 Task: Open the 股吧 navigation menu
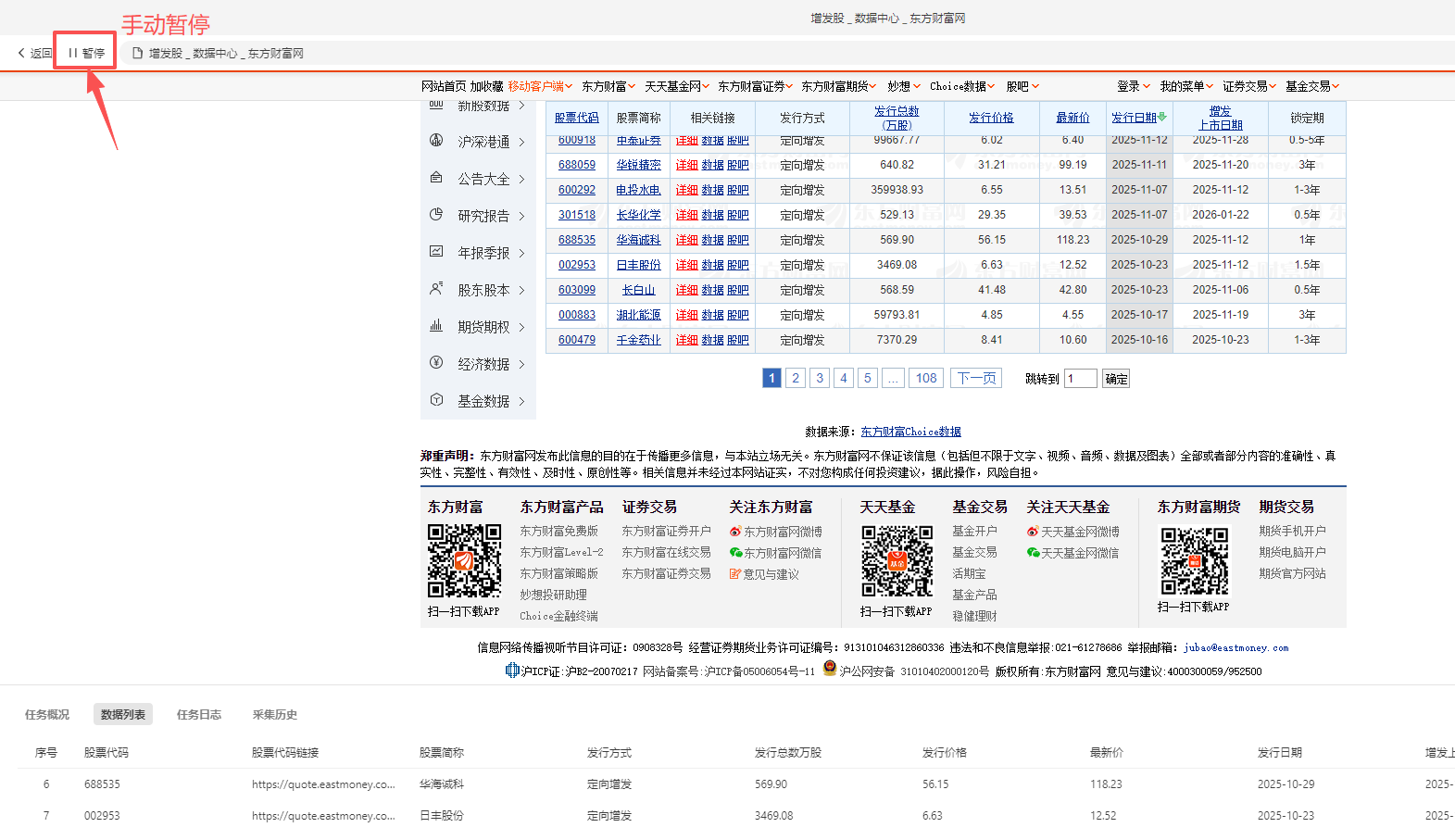point(1022,86)
